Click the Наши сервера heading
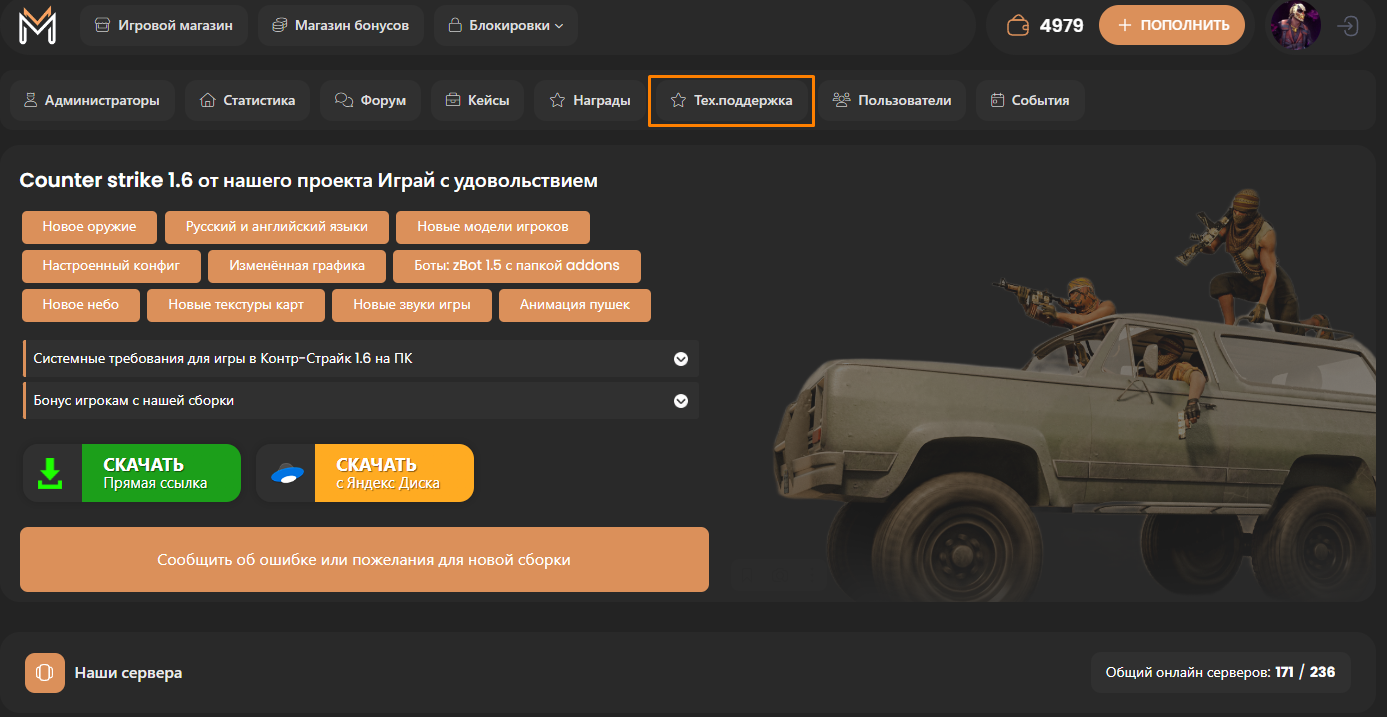1387x717 pixels. pos(128,673)
